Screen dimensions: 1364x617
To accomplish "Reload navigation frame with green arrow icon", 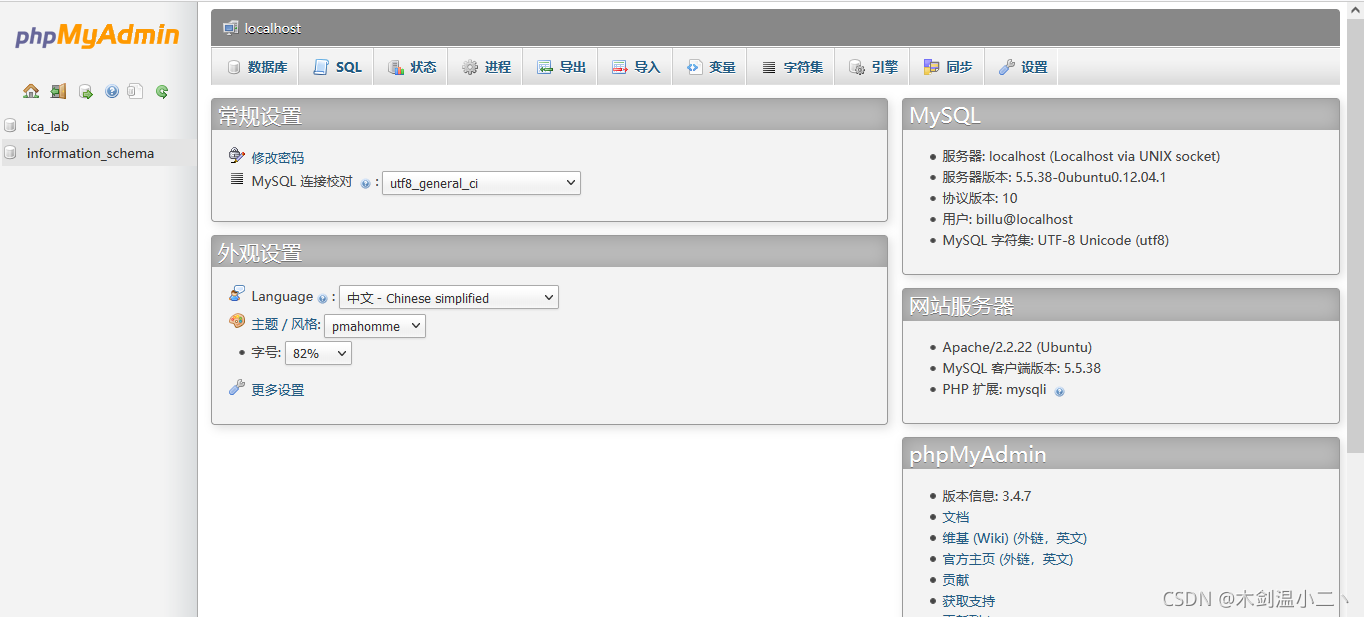I will pos(162,91).
